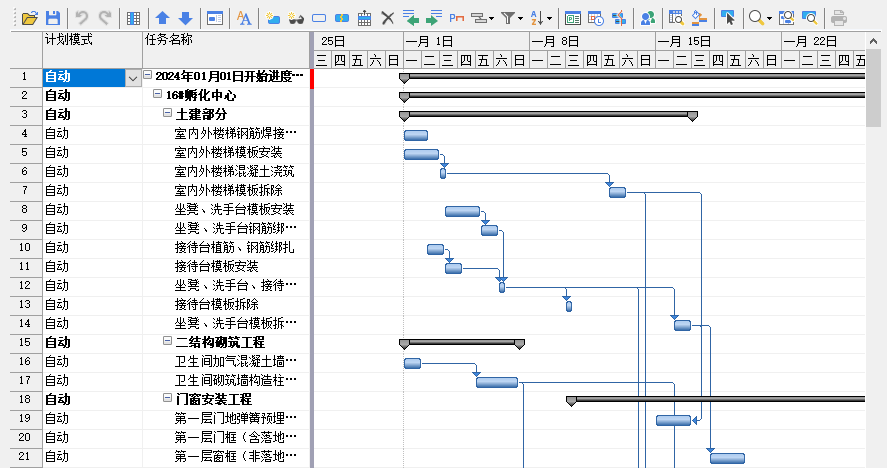This screenshot has width=887, height=468.
Task: Click the cursor pointer selection icon
Action: [728, 18]
